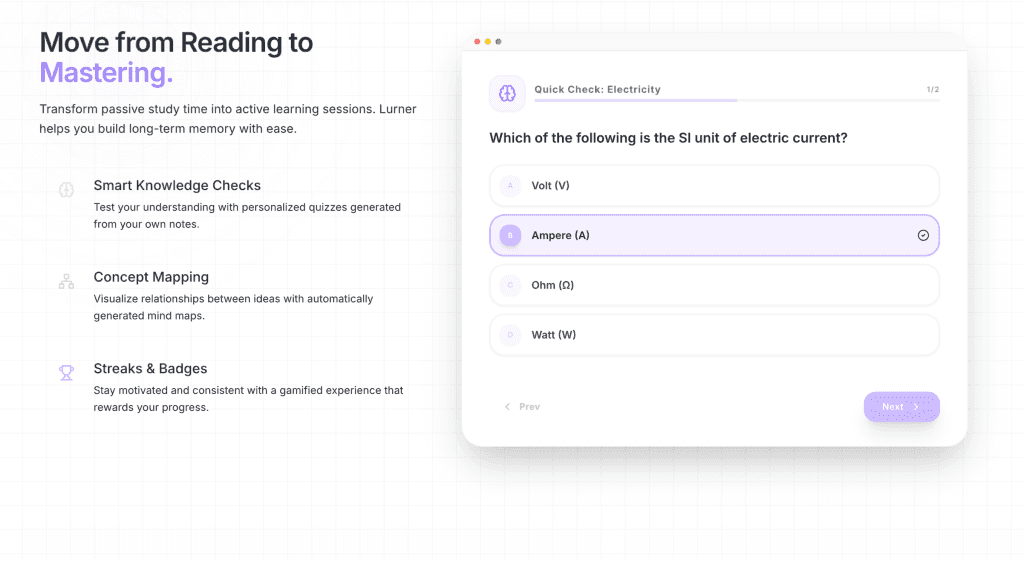Viewport: 1024px width, 576px height.
Task: Click the red window dot in mockup
Action: (x=477, y=42)
